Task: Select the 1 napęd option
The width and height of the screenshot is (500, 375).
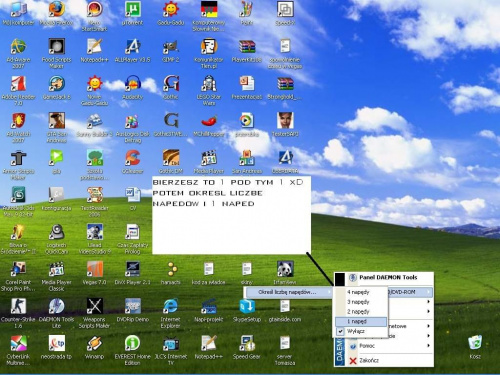Action: (362, 322)
